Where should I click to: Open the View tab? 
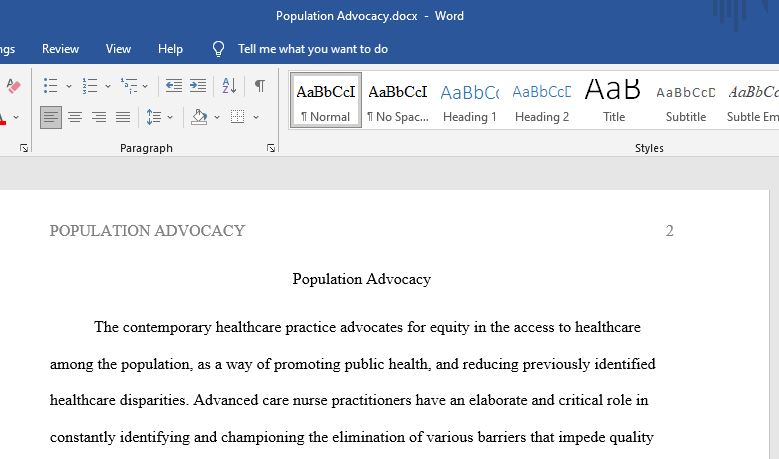[118, 49]
